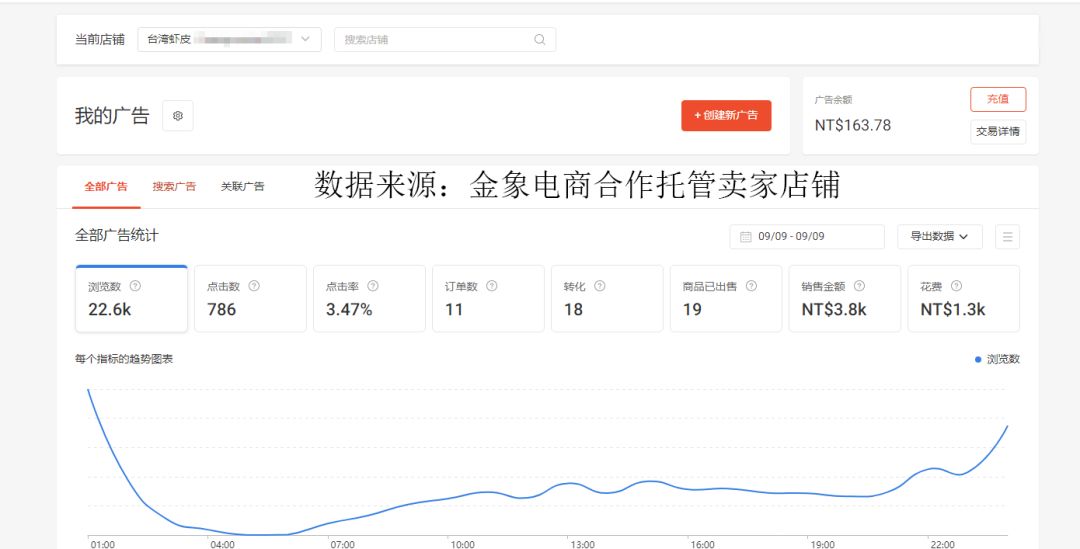Screen dimensions: 1080x549
Task: Switch to the 搜索广告 tab
Action: 174,187
